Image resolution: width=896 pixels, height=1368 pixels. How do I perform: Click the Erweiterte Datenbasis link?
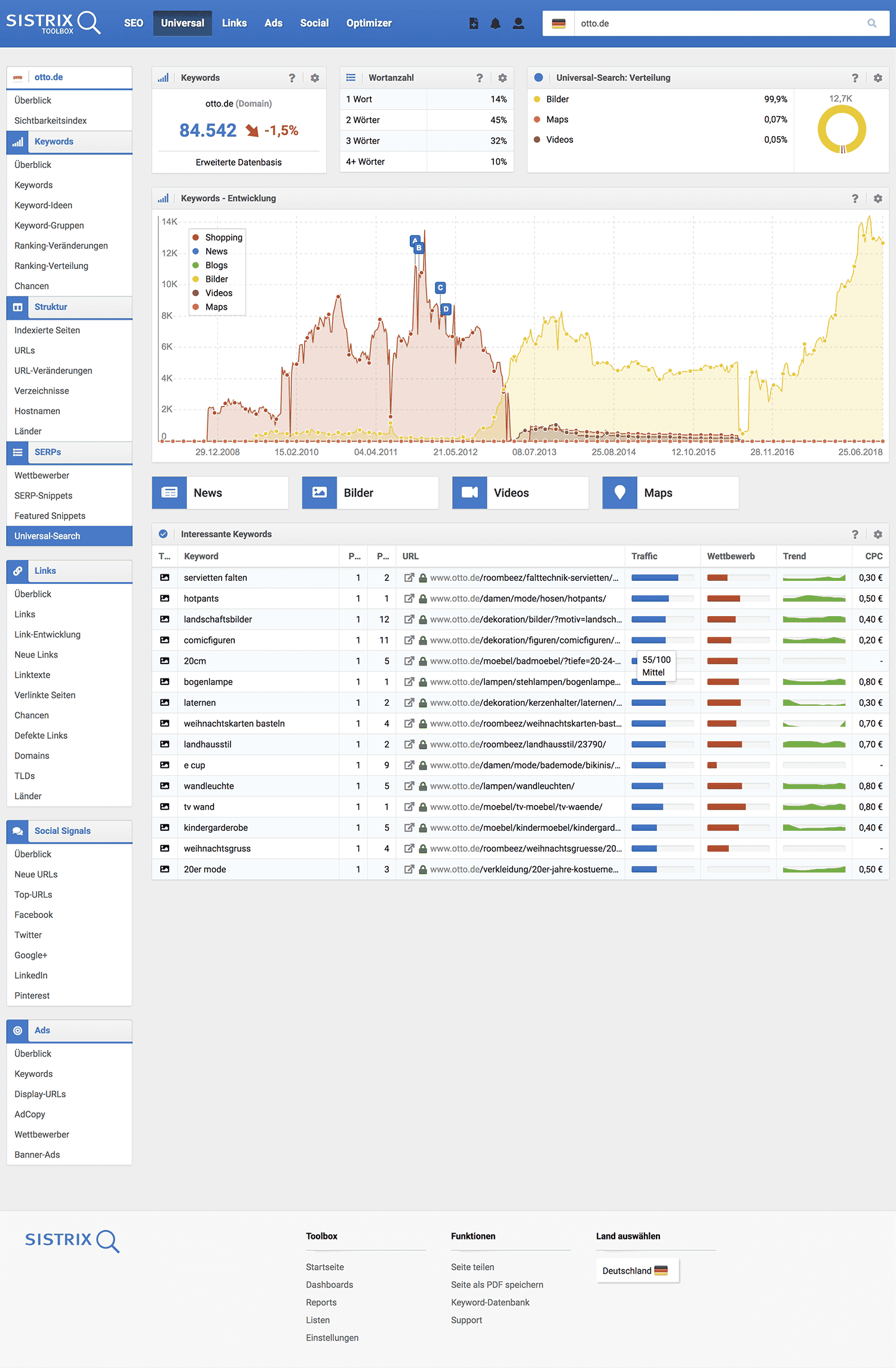tap(238, 162)
